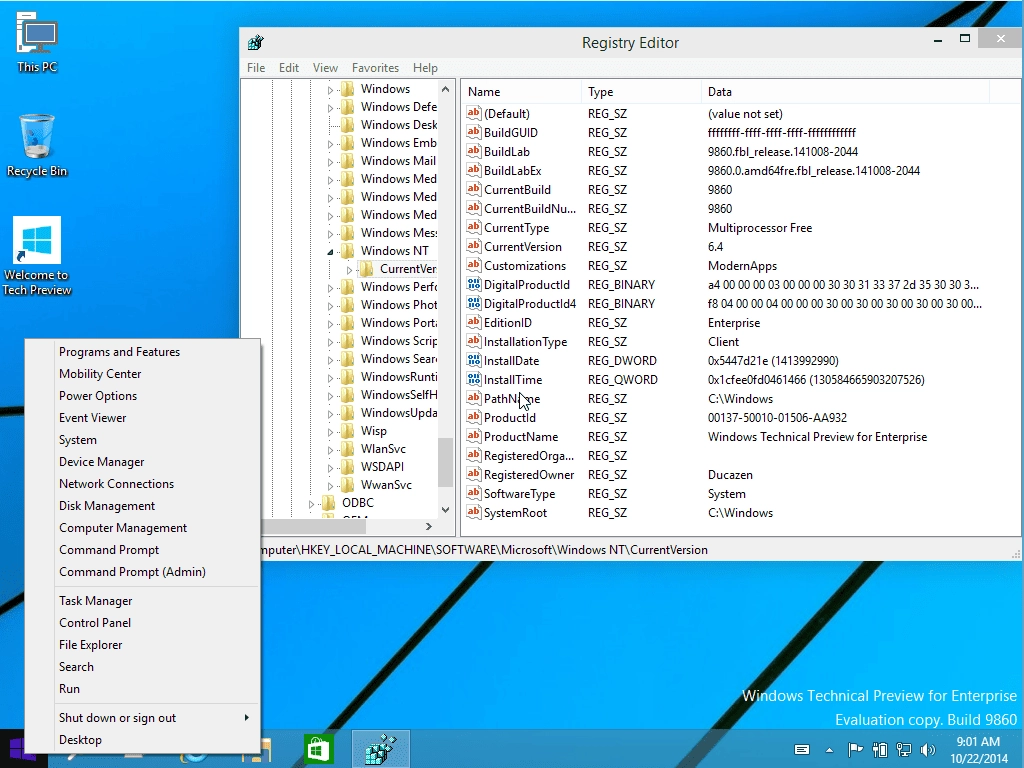The height and width of the screenshot is (768, 1024).
Task: Sort values by the Name column header
Action: (x=522, y=92)
